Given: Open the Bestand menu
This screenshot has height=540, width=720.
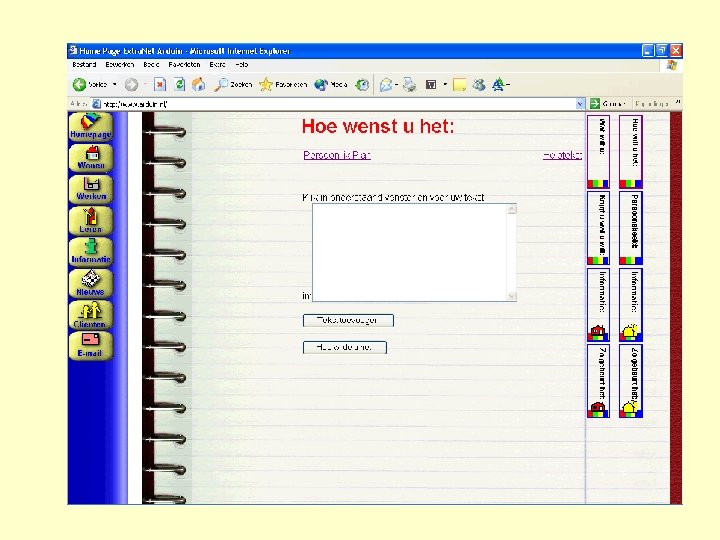Looking at the screenshot, I should point(84,65).
